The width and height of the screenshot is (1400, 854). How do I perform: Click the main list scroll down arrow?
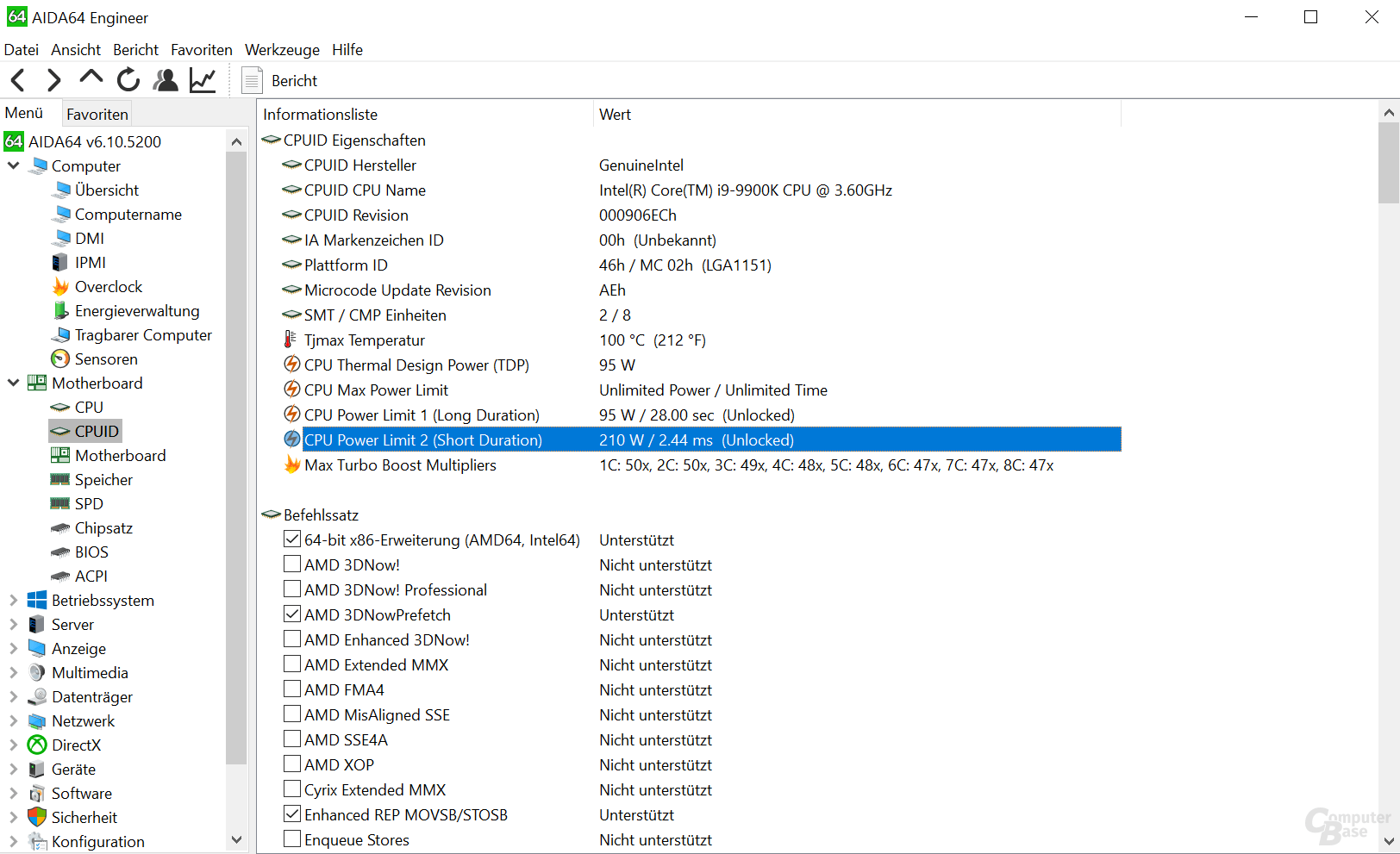(x=1388, y=841)
